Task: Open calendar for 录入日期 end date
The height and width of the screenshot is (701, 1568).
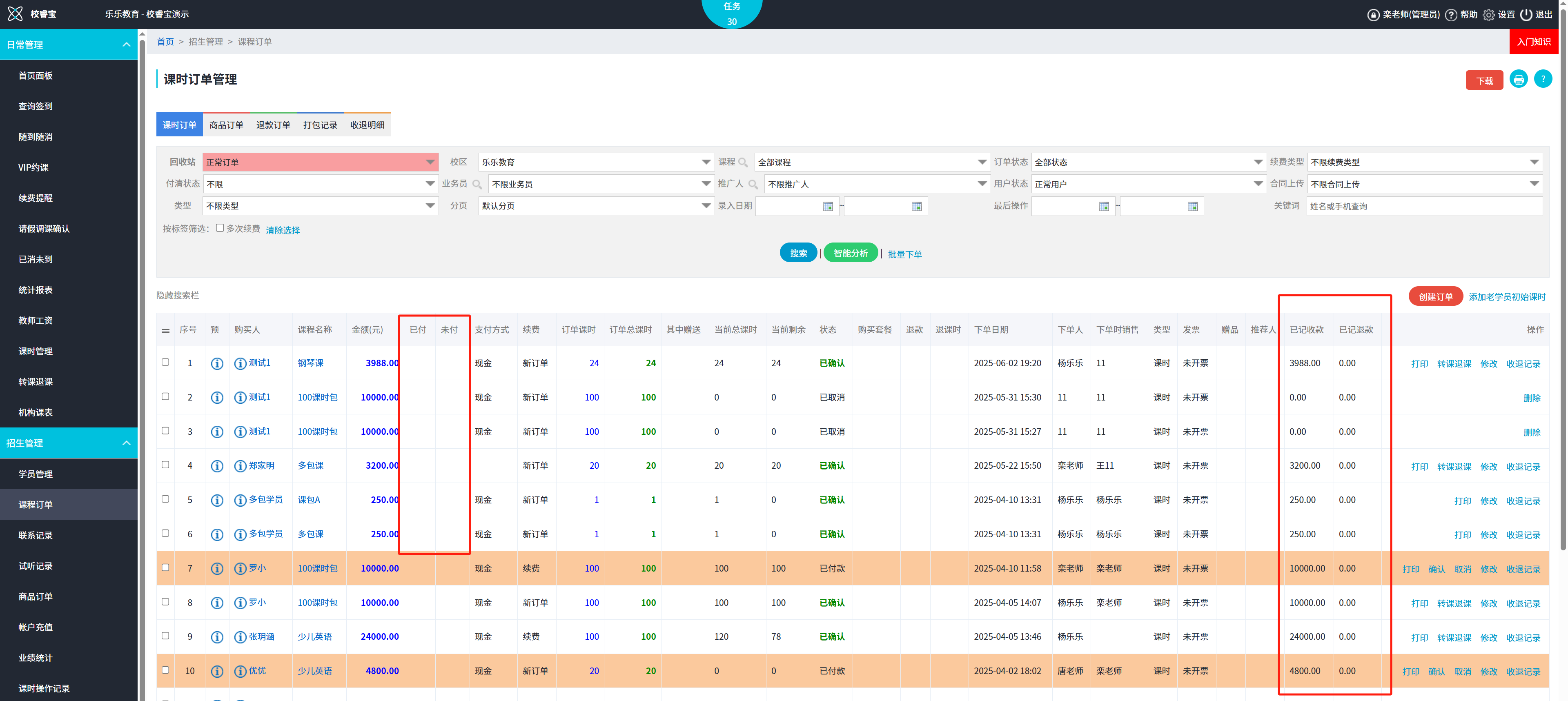Action: click(917, 206)
